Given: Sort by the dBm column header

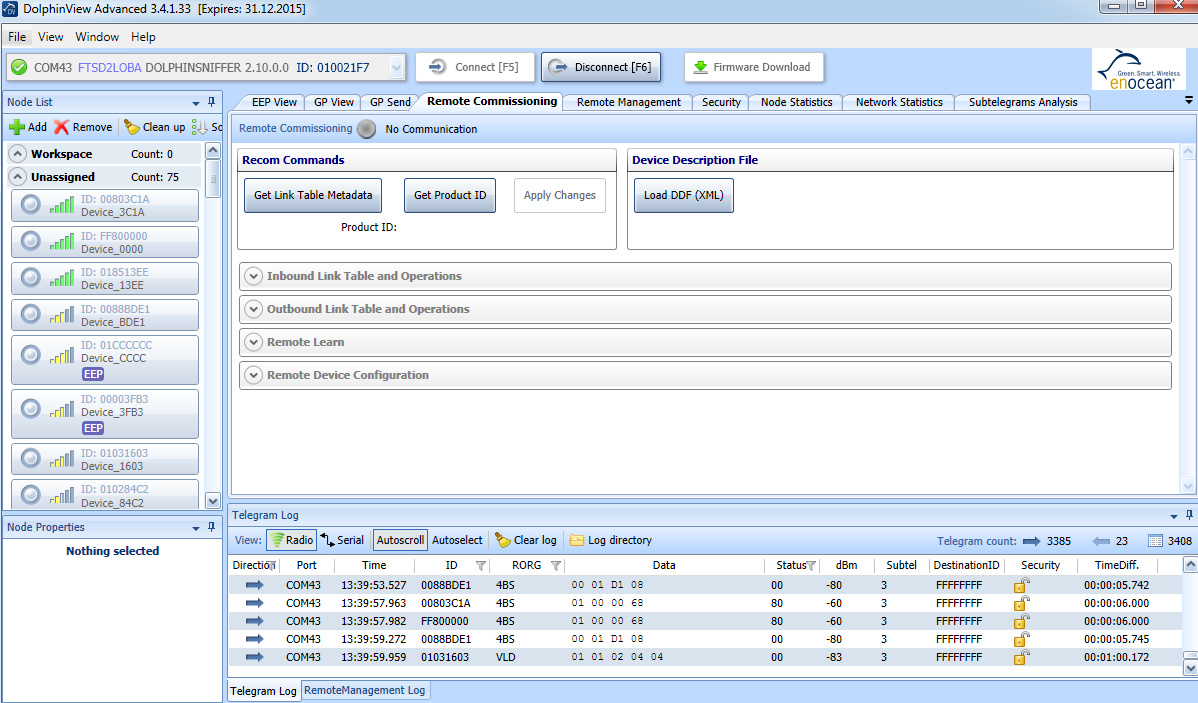Looking at the screenshot, I should tap(847, 565).
